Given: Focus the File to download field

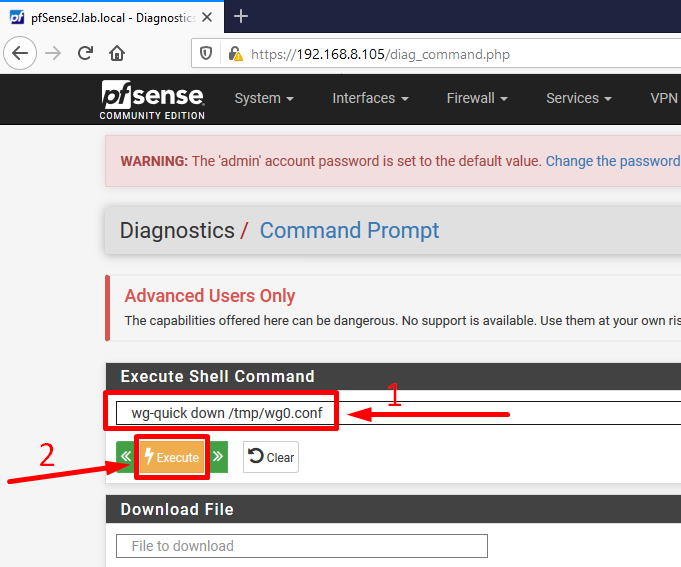Looking at the screenshot, I should tap(302, 546).
